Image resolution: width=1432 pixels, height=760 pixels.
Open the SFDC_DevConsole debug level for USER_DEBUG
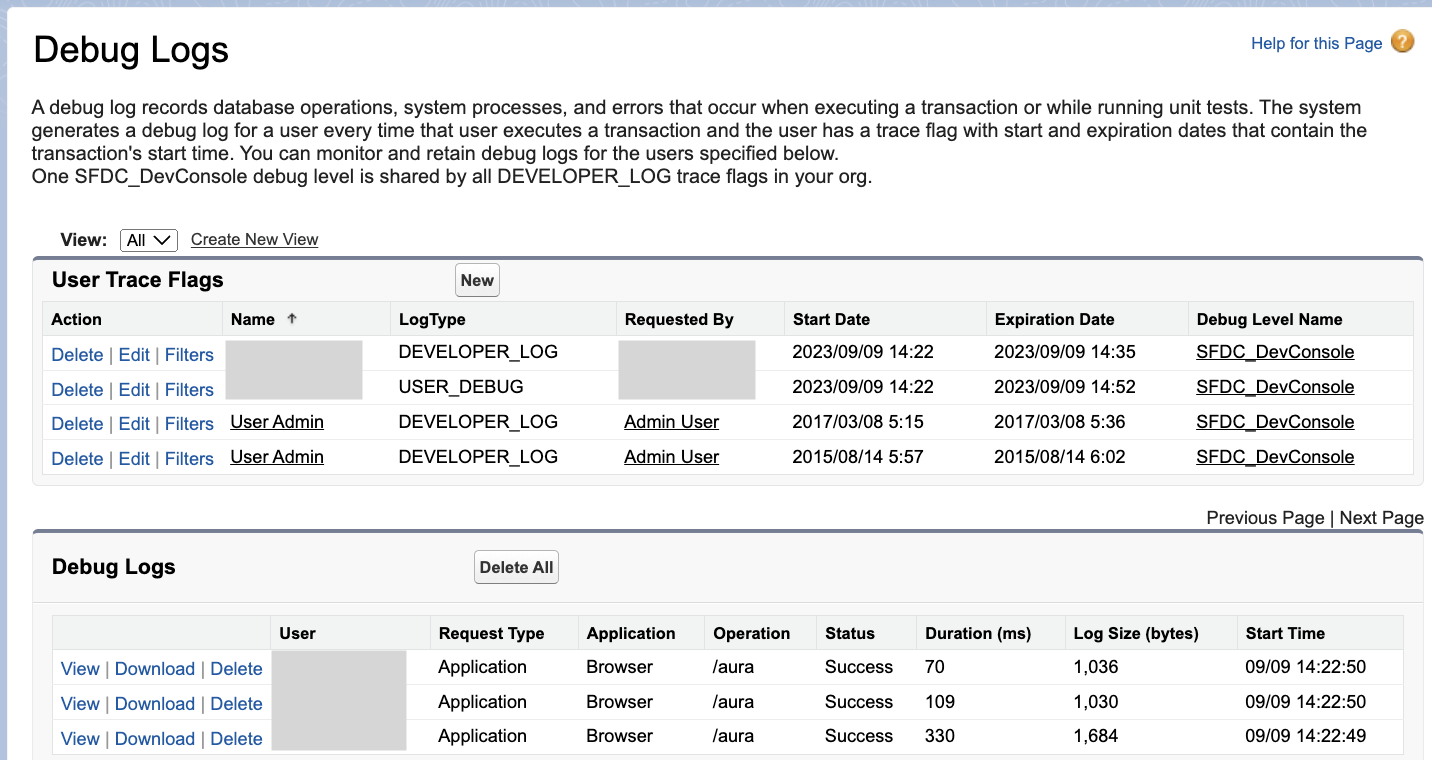[1274, 386]
